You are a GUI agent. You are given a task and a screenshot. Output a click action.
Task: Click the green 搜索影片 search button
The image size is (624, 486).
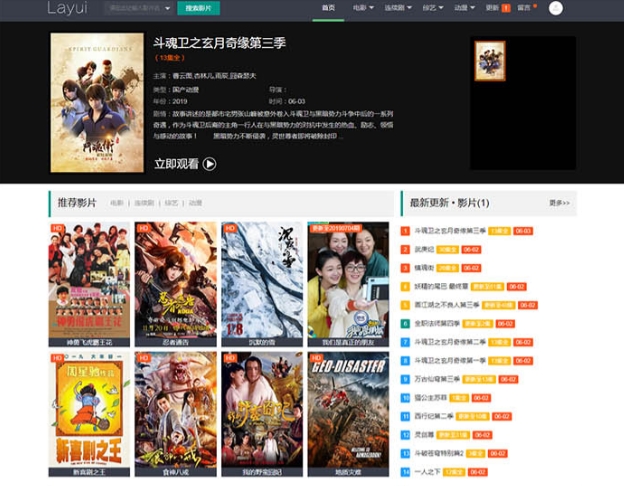click(198, 8)
